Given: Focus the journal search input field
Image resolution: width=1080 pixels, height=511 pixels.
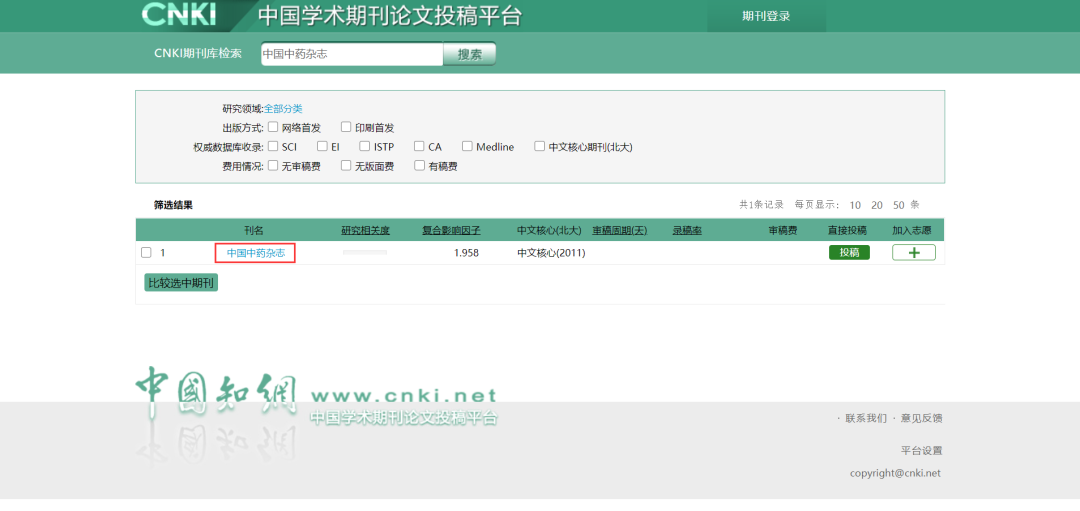Looking at the screenshot, I should pyautogui.click(x=351, y=54).
